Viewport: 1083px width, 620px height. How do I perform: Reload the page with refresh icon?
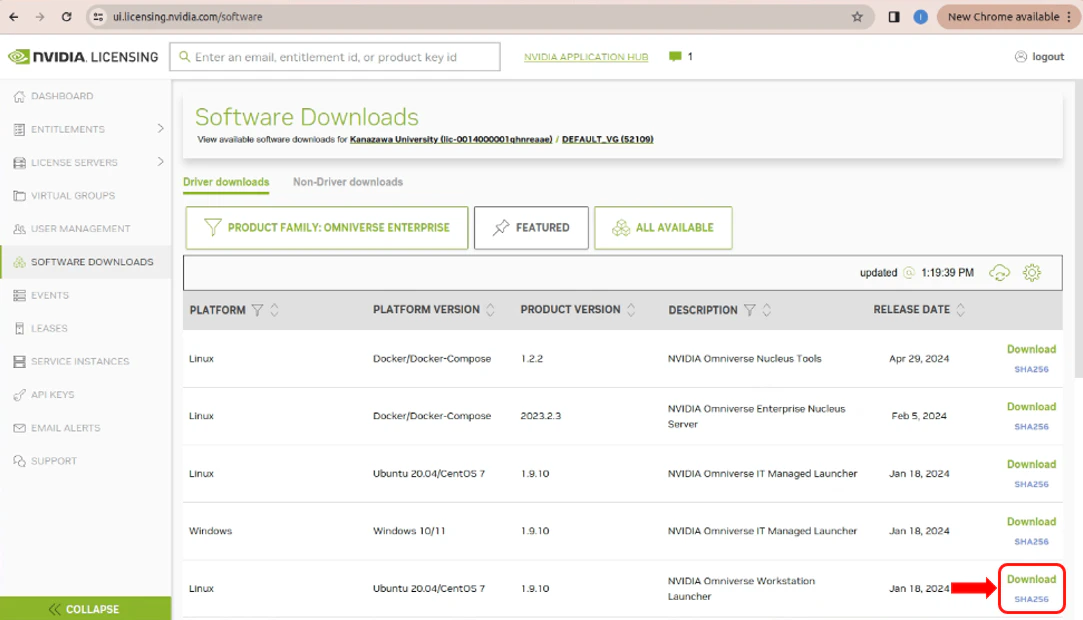(66, 17)
